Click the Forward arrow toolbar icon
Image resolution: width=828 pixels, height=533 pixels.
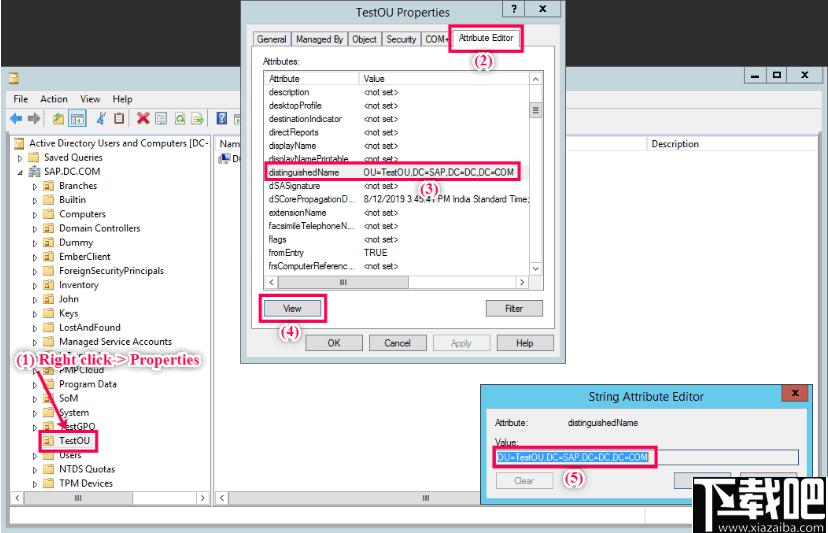point(36,119)
